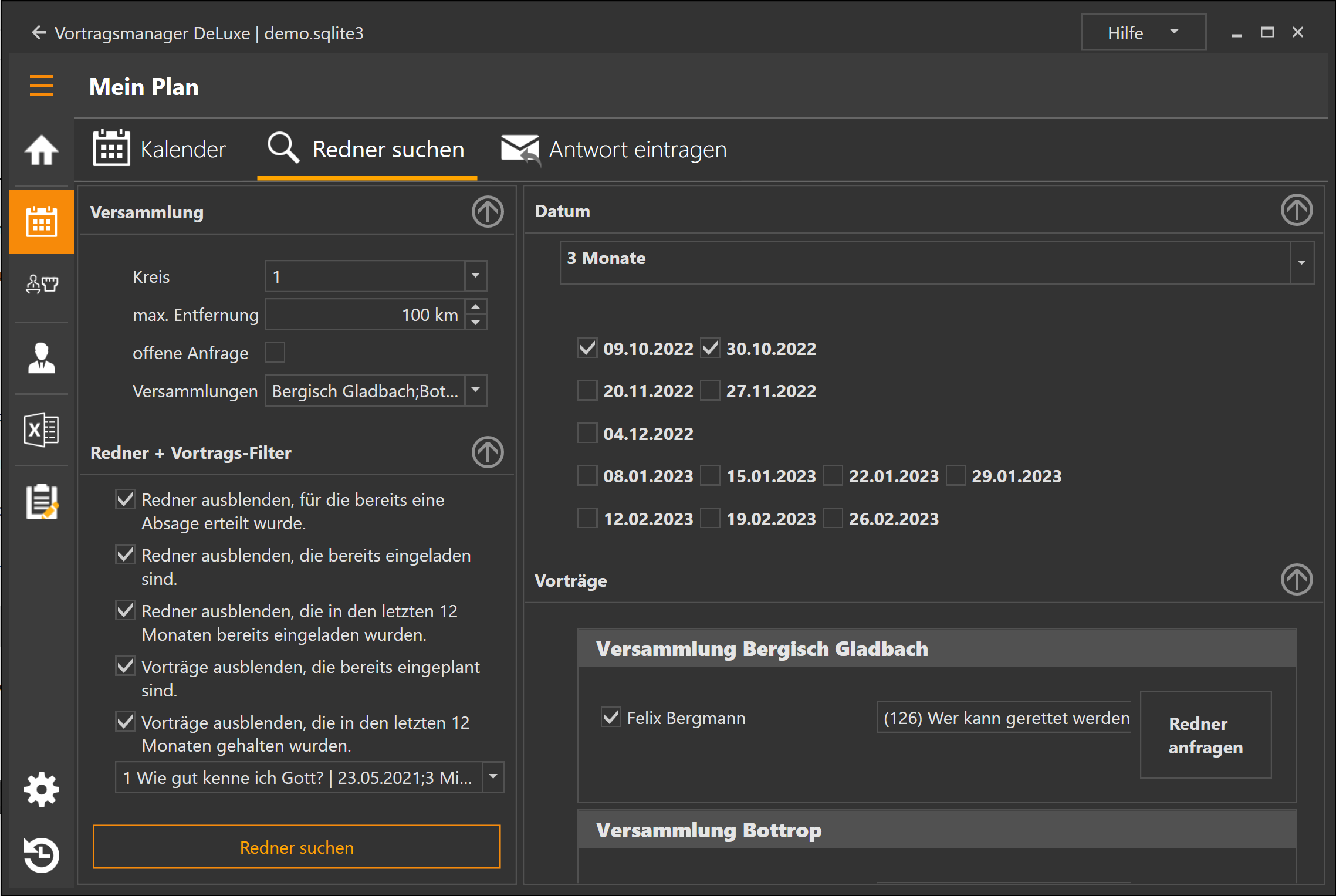Viewport: 1336px width, 896px height.
Task: Collapse the Versammlung section arrow
Action: 488,211
